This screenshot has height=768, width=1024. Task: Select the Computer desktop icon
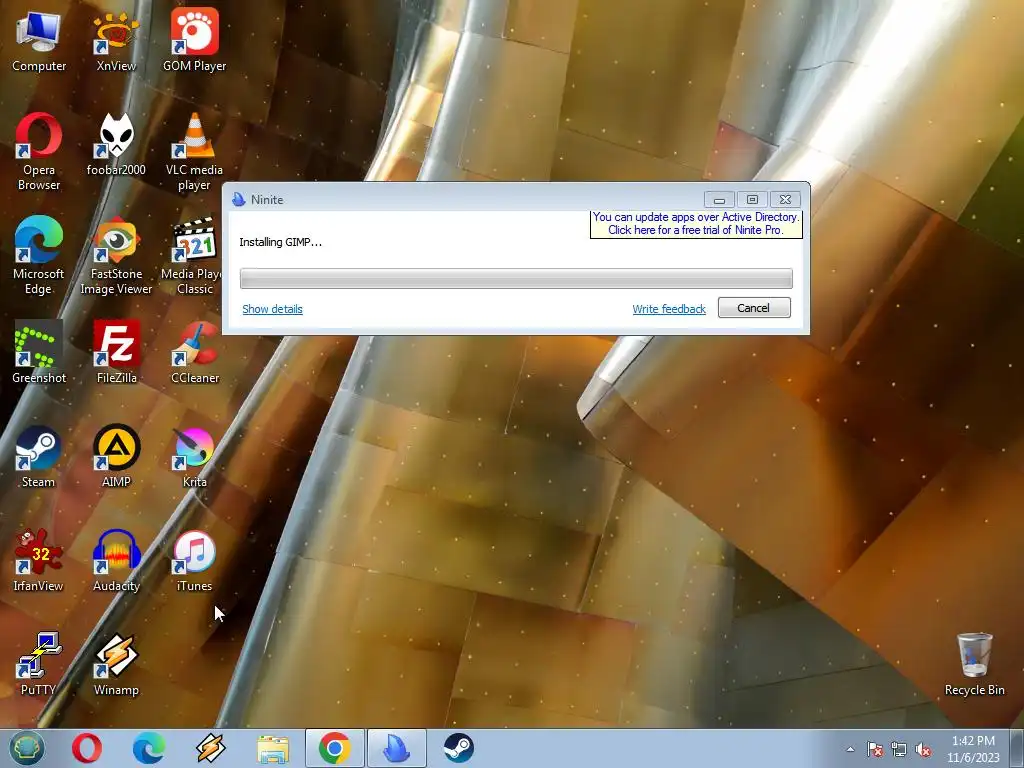click(x=39, y=40)
